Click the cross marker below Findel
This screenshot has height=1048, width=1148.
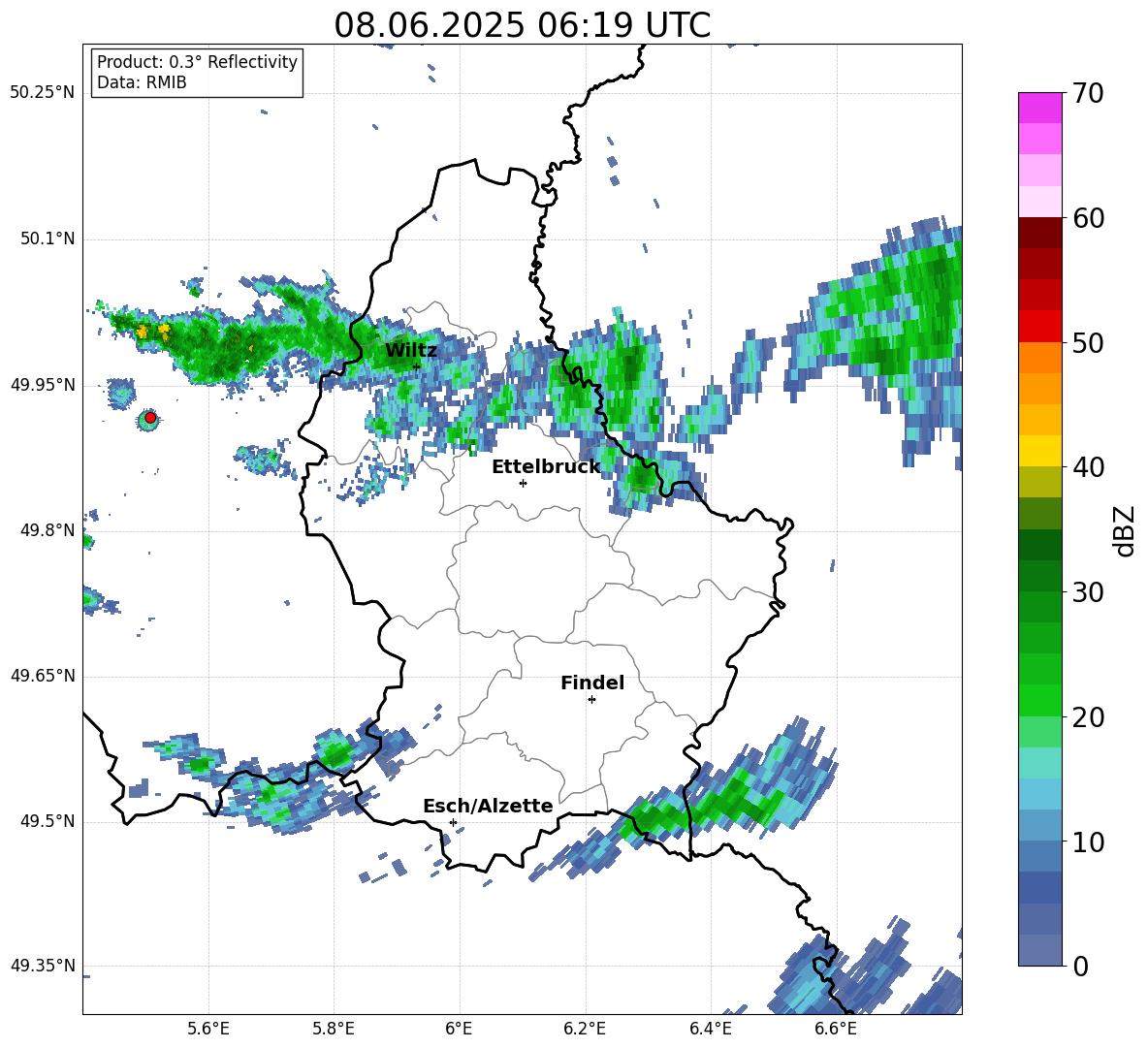click(591, 700)
